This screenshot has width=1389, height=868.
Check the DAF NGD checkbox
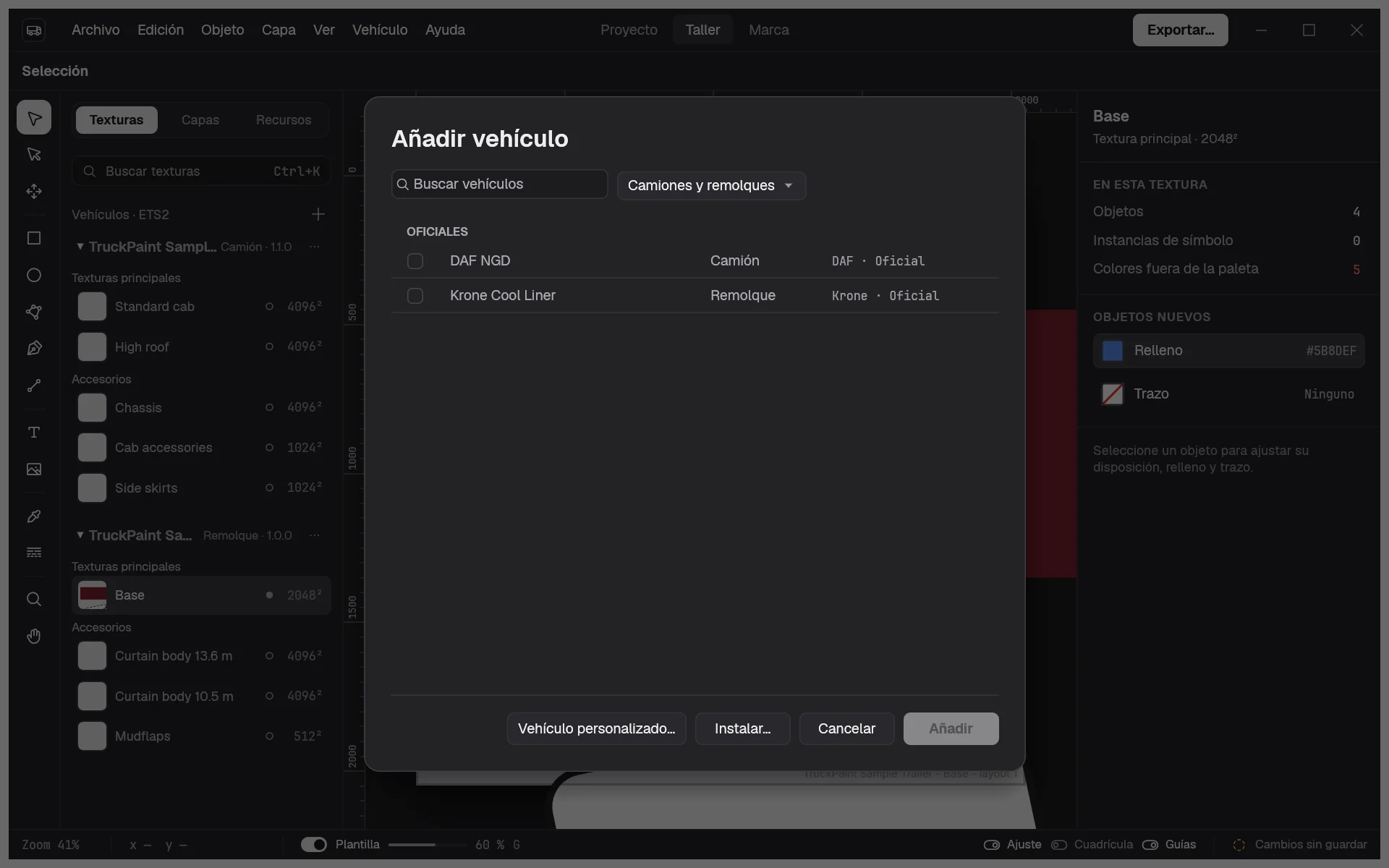pyautogui.click(x=415, y=261)
